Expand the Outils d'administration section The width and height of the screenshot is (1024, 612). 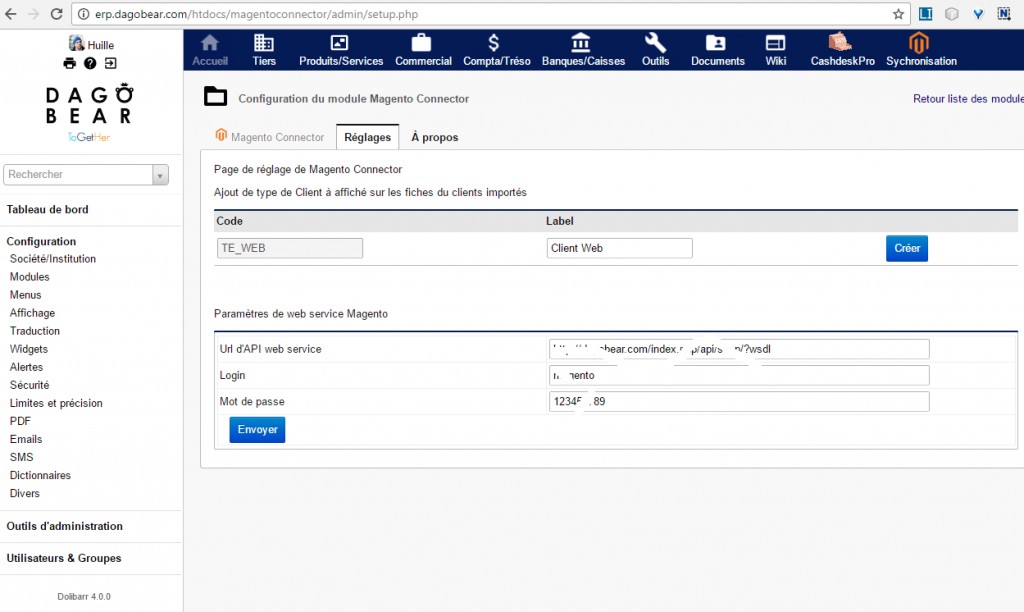[x=65, y=526]
